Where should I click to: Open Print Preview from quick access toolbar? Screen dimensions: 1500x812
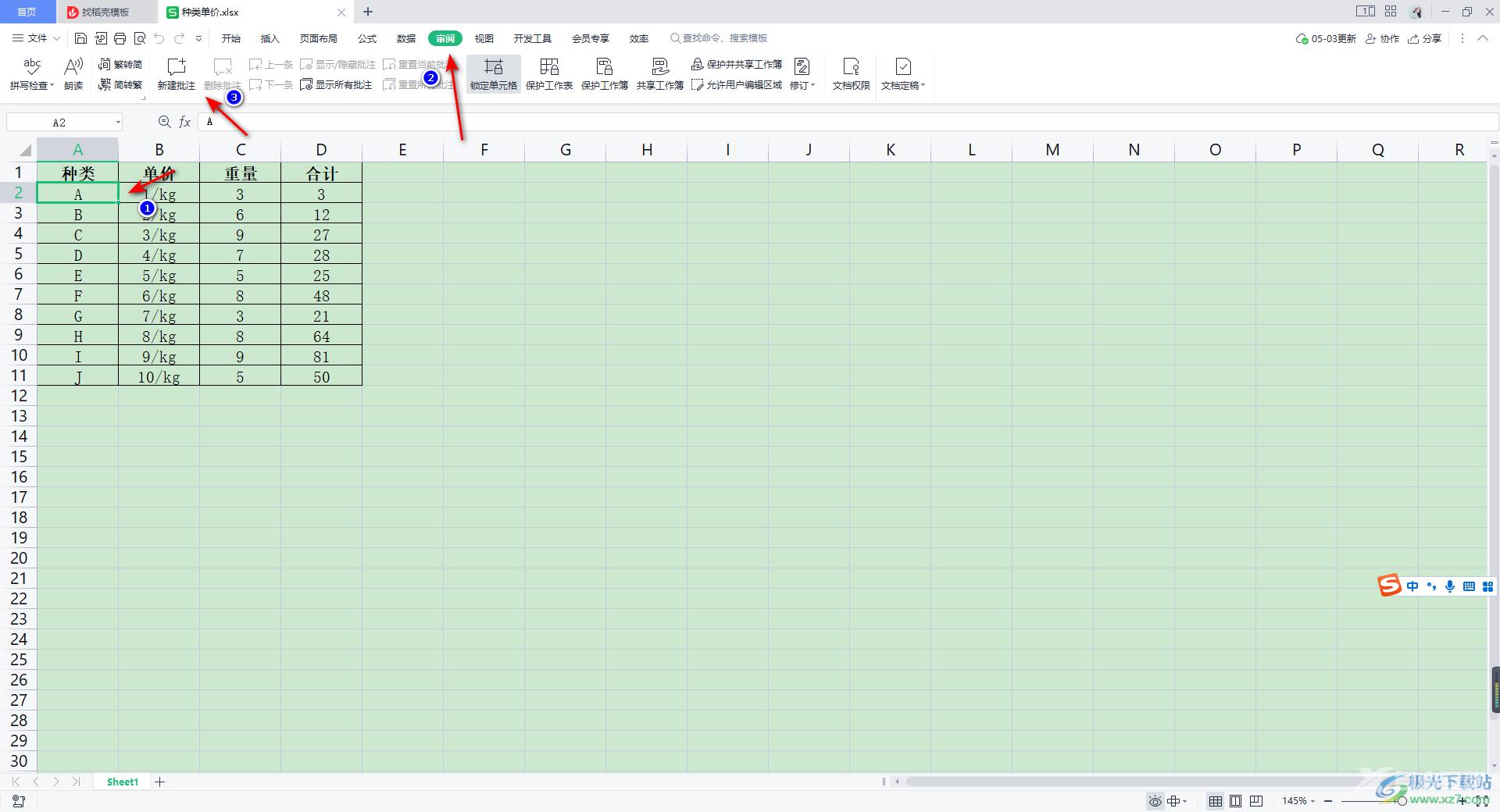(140, 38)
